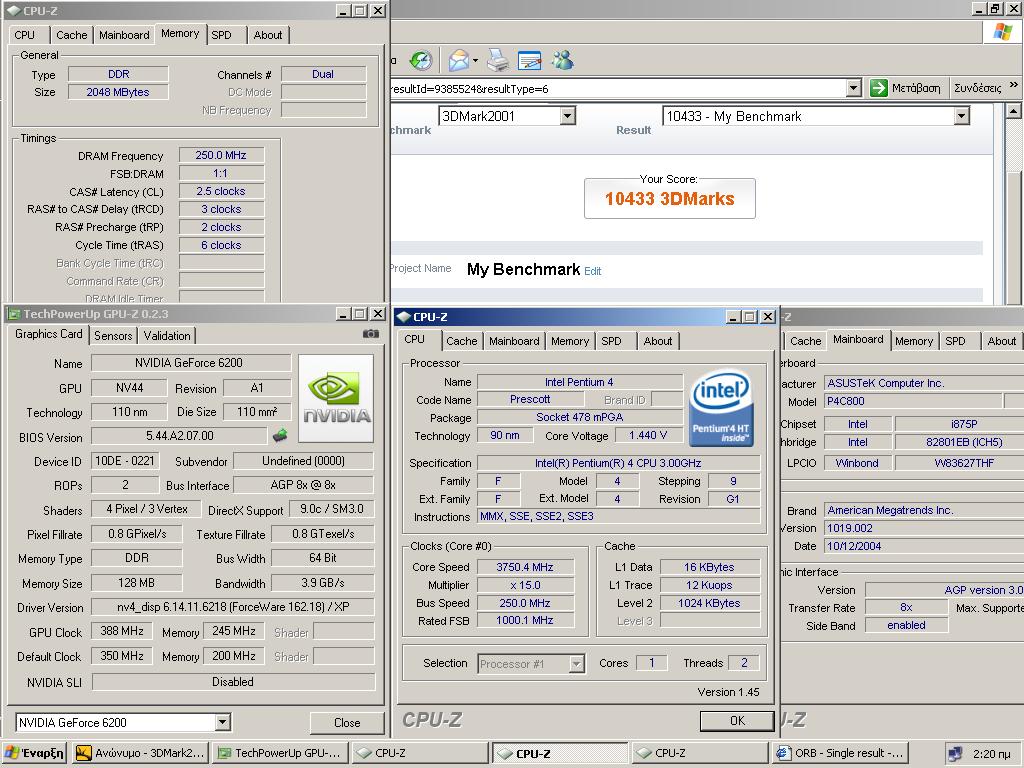
Task: Select the Sensors tab in GPU-Z
Action: tap(113, 336)
